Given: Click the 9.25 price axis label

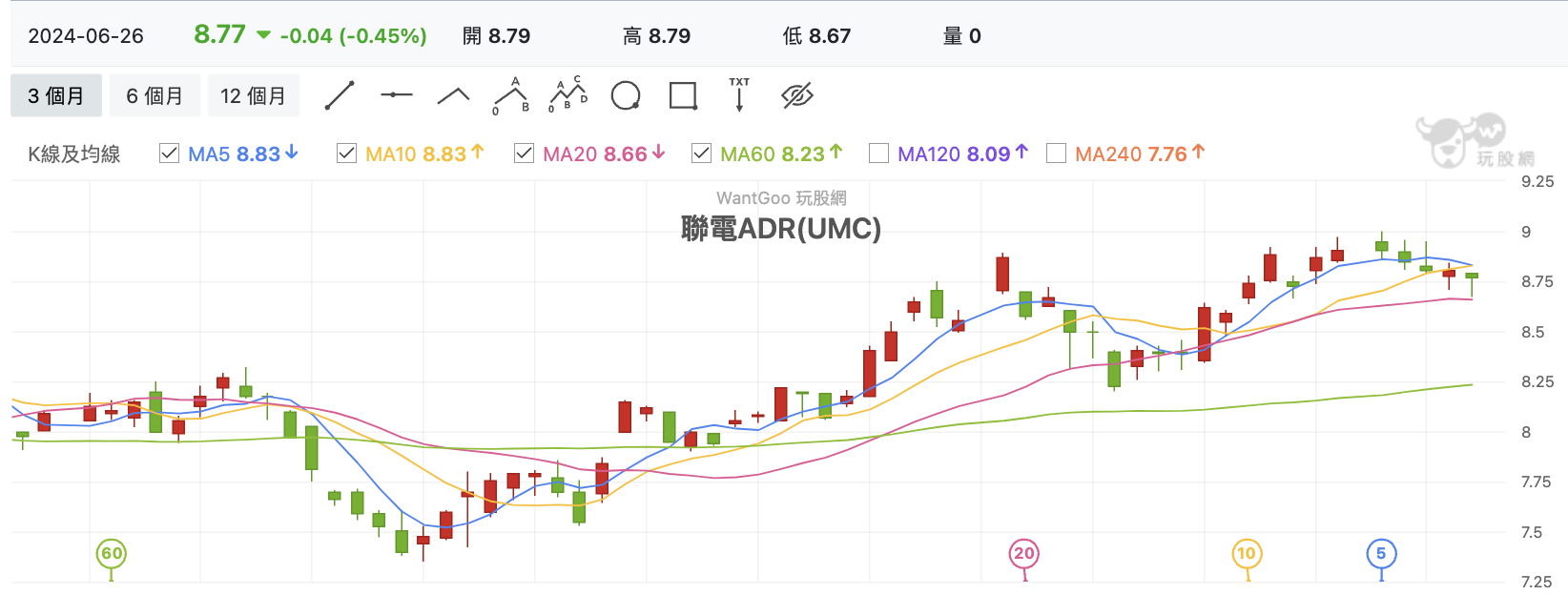Looking at the screenshot, I should tap(1537, 181).
